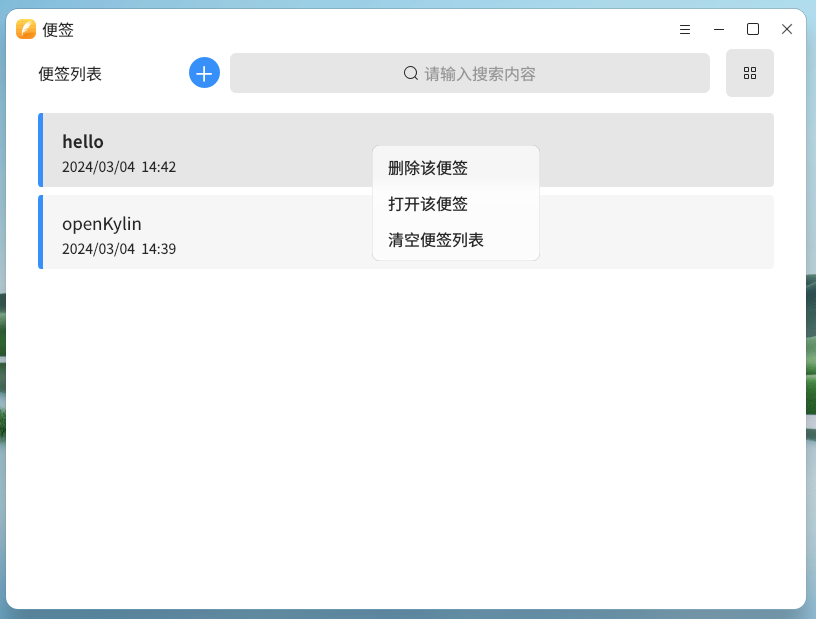Choose 打开该便签 from the context menu

(x=428, y=204)
